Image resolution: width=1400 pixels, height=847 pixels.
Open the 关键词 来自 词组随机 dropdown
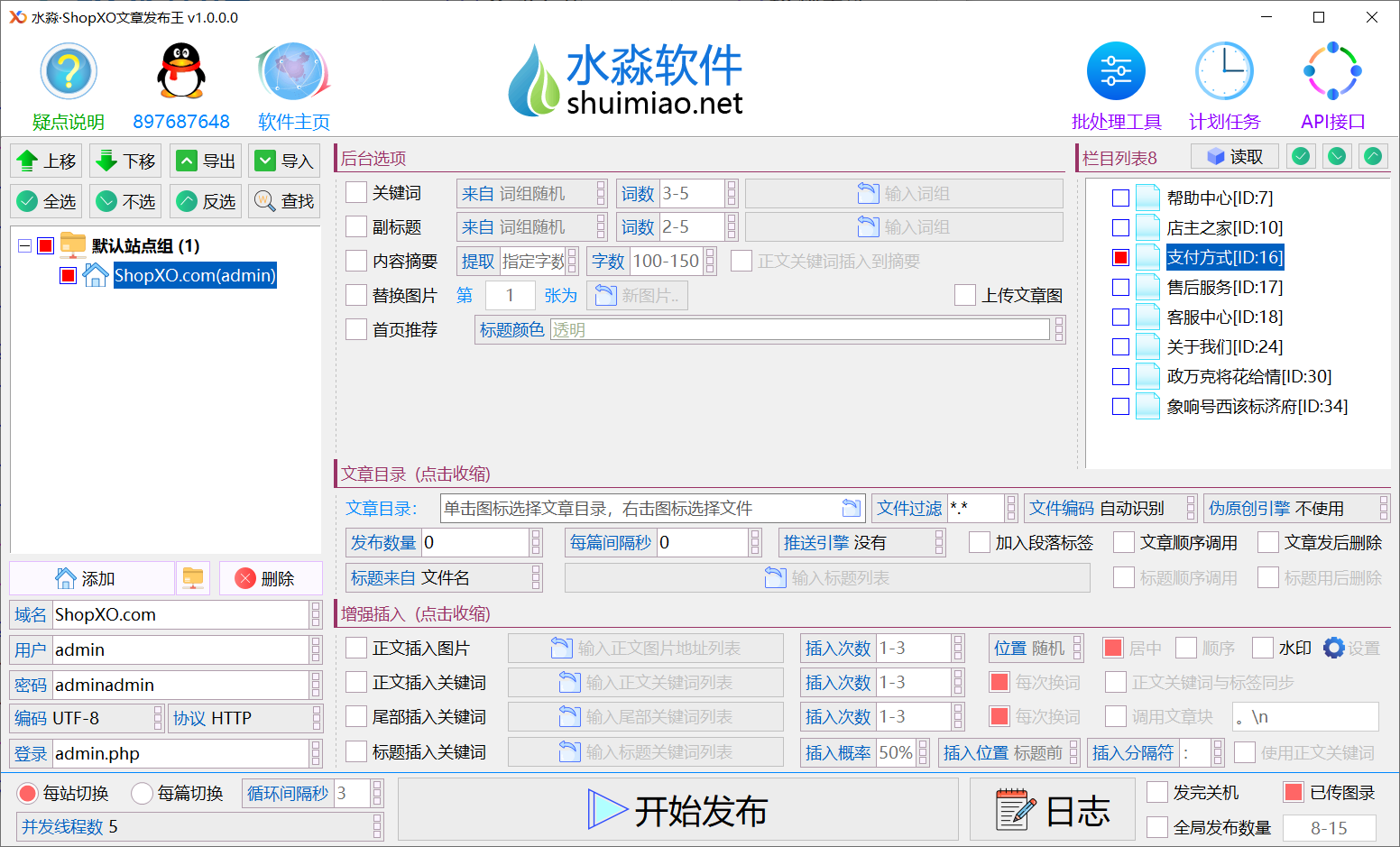coord(532,193)
